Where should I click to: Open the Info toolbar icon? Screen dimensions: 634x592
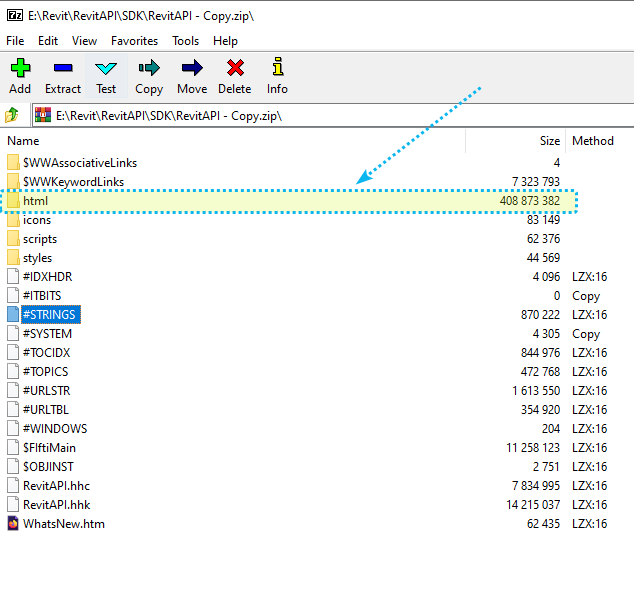(277, 68)
